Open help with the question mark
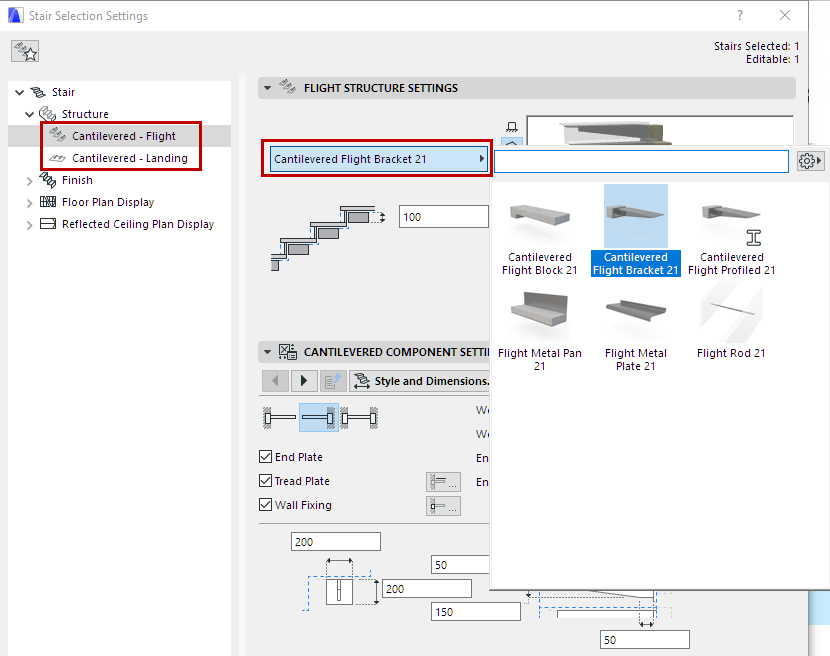 click(740, 15)
